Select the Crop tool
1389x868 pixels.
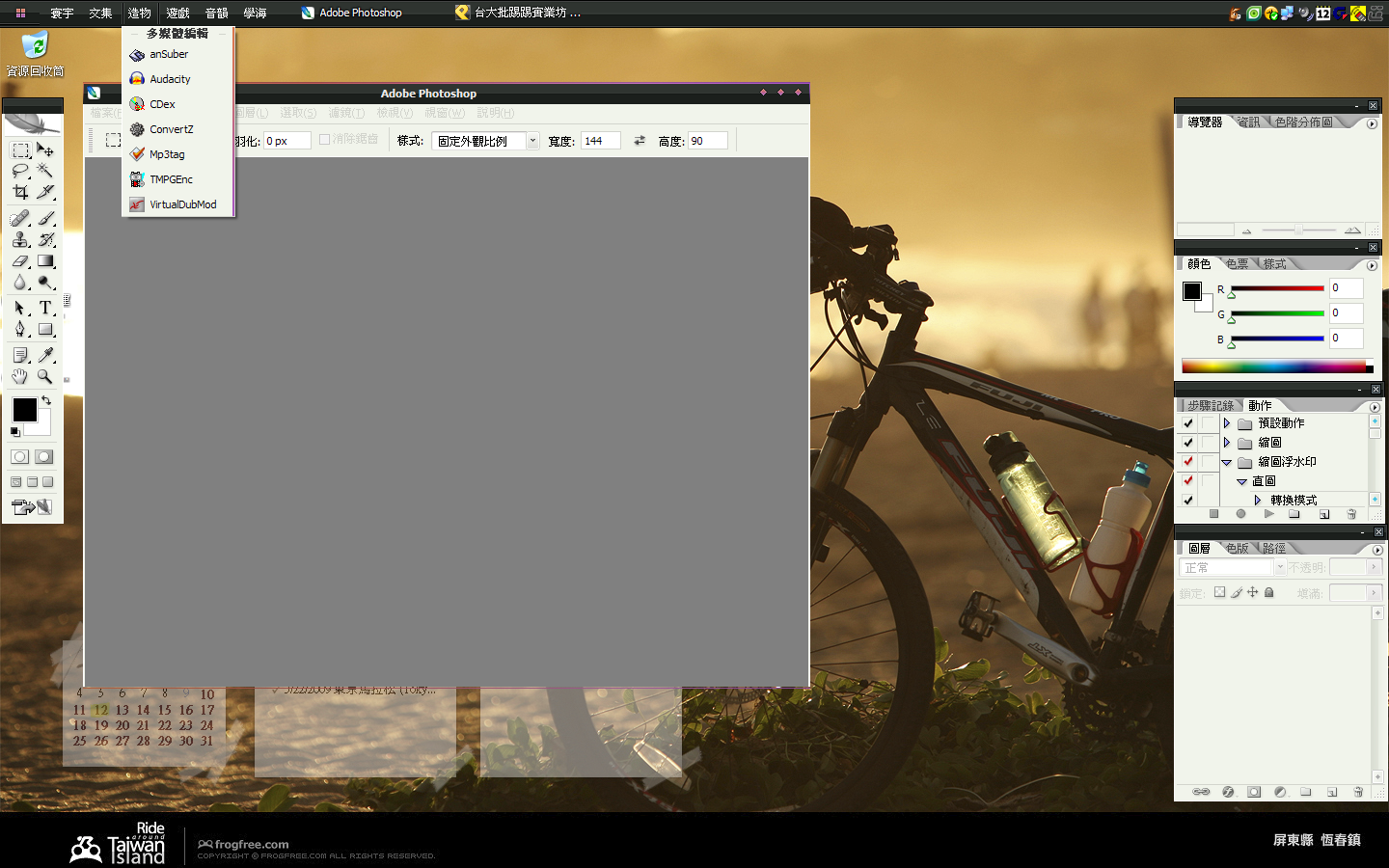point(20,191)
